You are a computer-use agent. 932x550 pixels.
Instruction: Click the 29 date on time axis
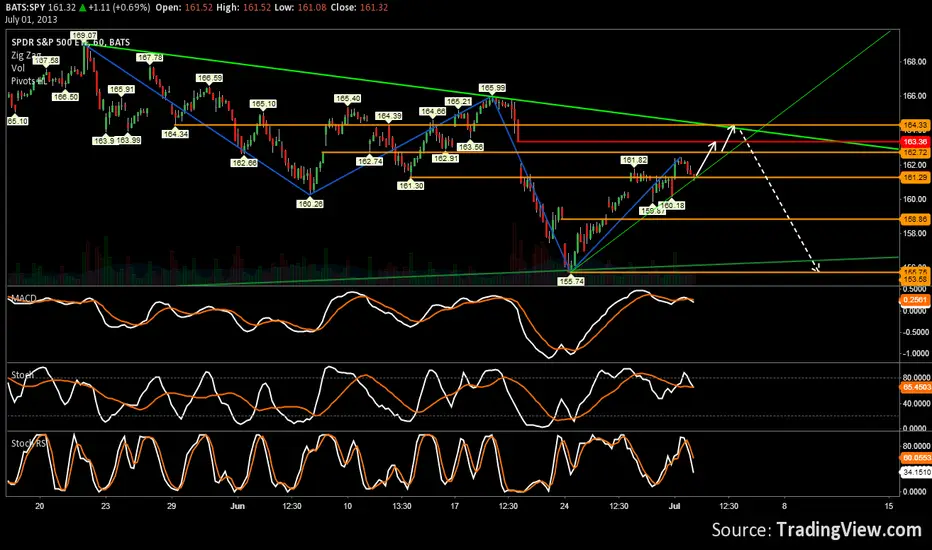[x=171, y=506]
